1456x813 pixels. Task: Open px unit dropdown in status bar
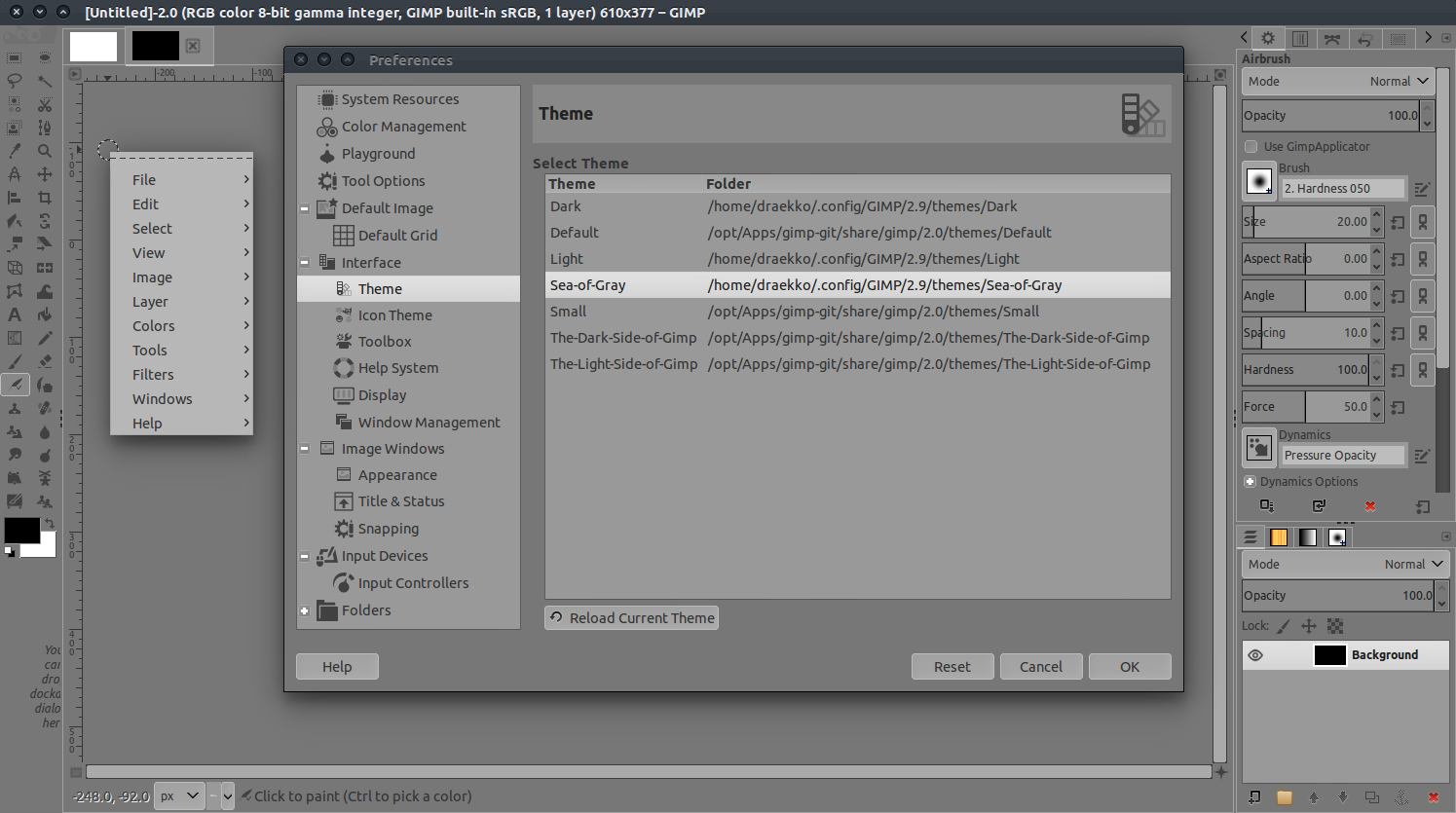coord(180,795)
